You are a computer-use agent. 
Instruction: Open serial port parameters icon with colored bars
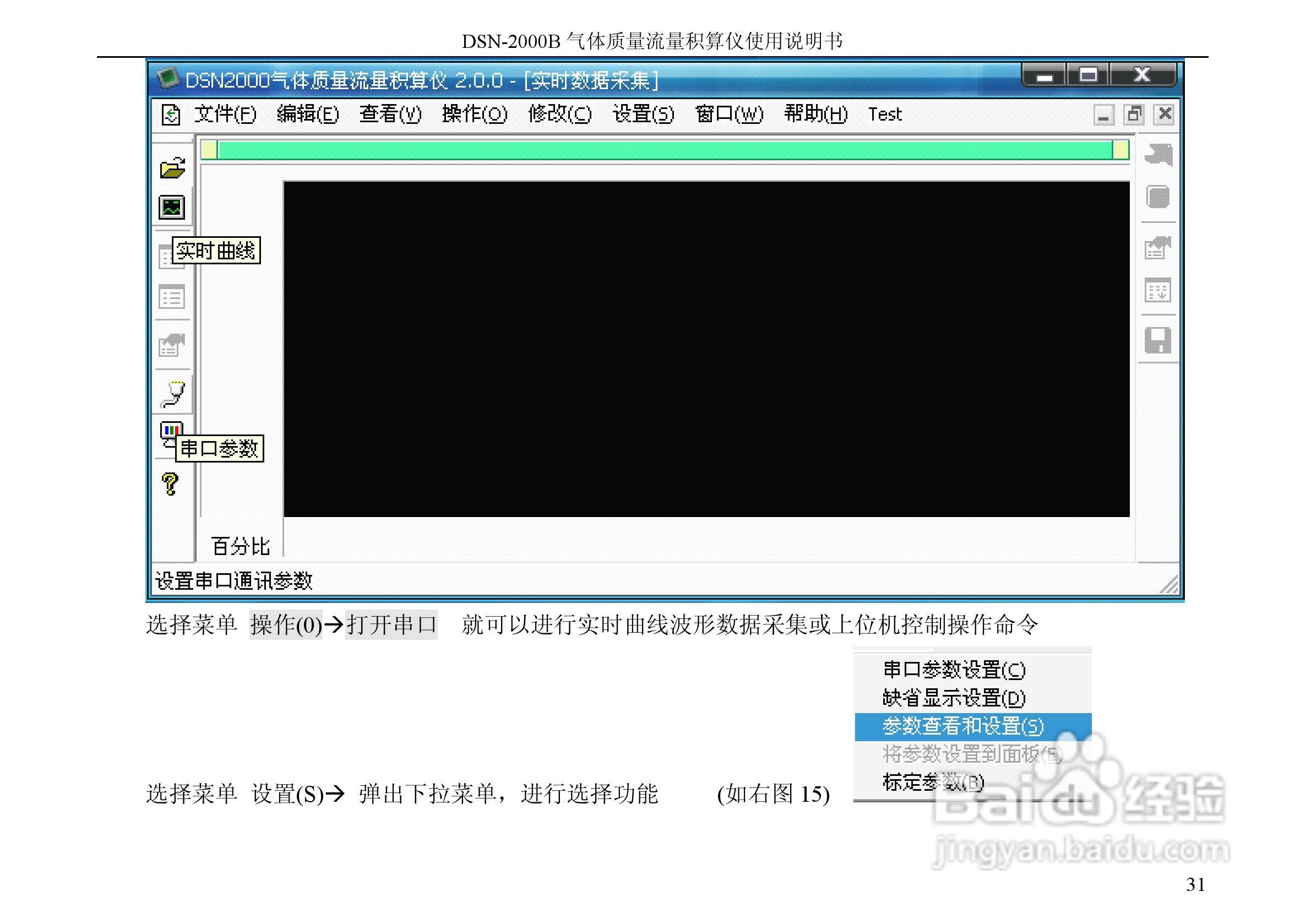pyautogui.click(x=171, y=431)
